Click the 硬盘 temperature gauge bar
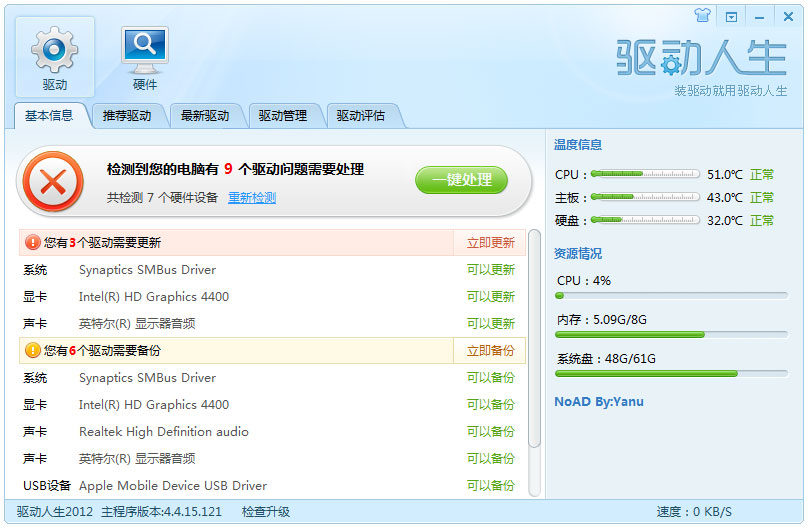 pos(645,220)
